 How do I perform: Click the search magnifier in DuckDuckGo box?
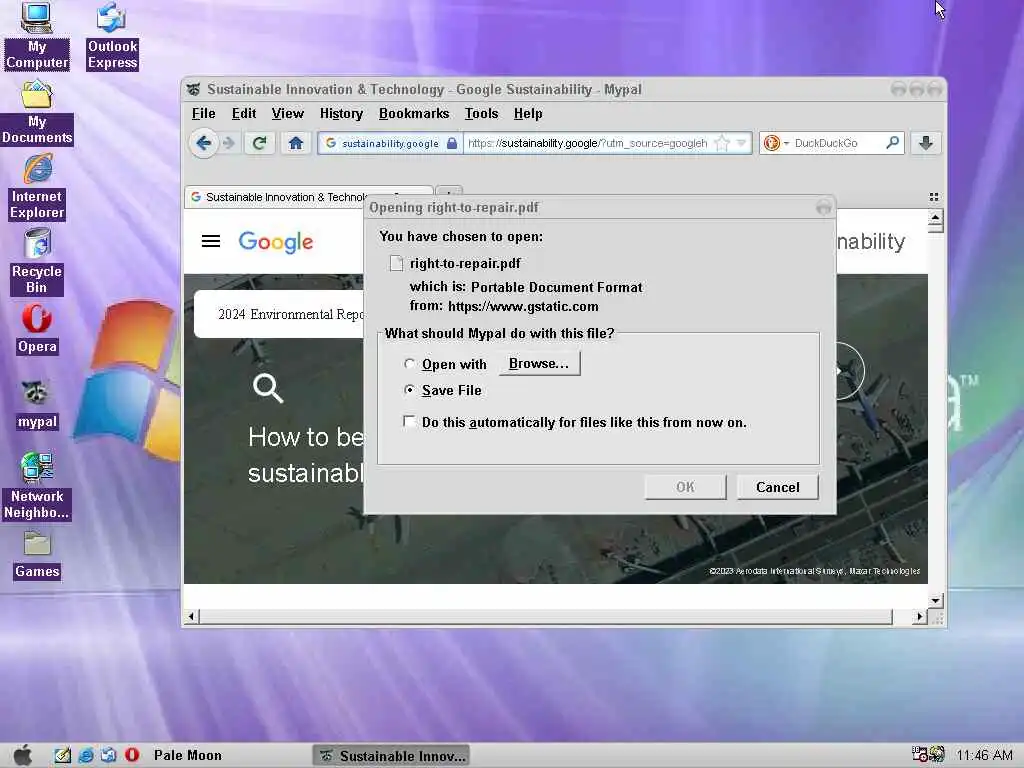pyautogui.click(x=892, y=142)
